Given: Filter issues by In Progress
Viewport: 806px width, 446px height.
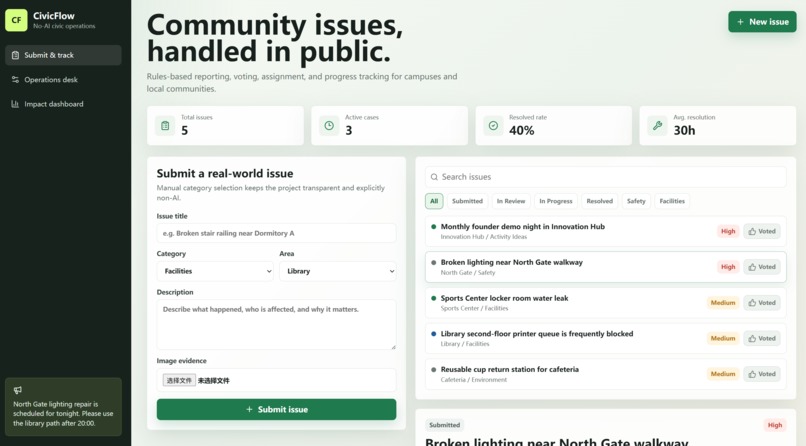Looking at the screenshot, I should (x=556, y=201).
